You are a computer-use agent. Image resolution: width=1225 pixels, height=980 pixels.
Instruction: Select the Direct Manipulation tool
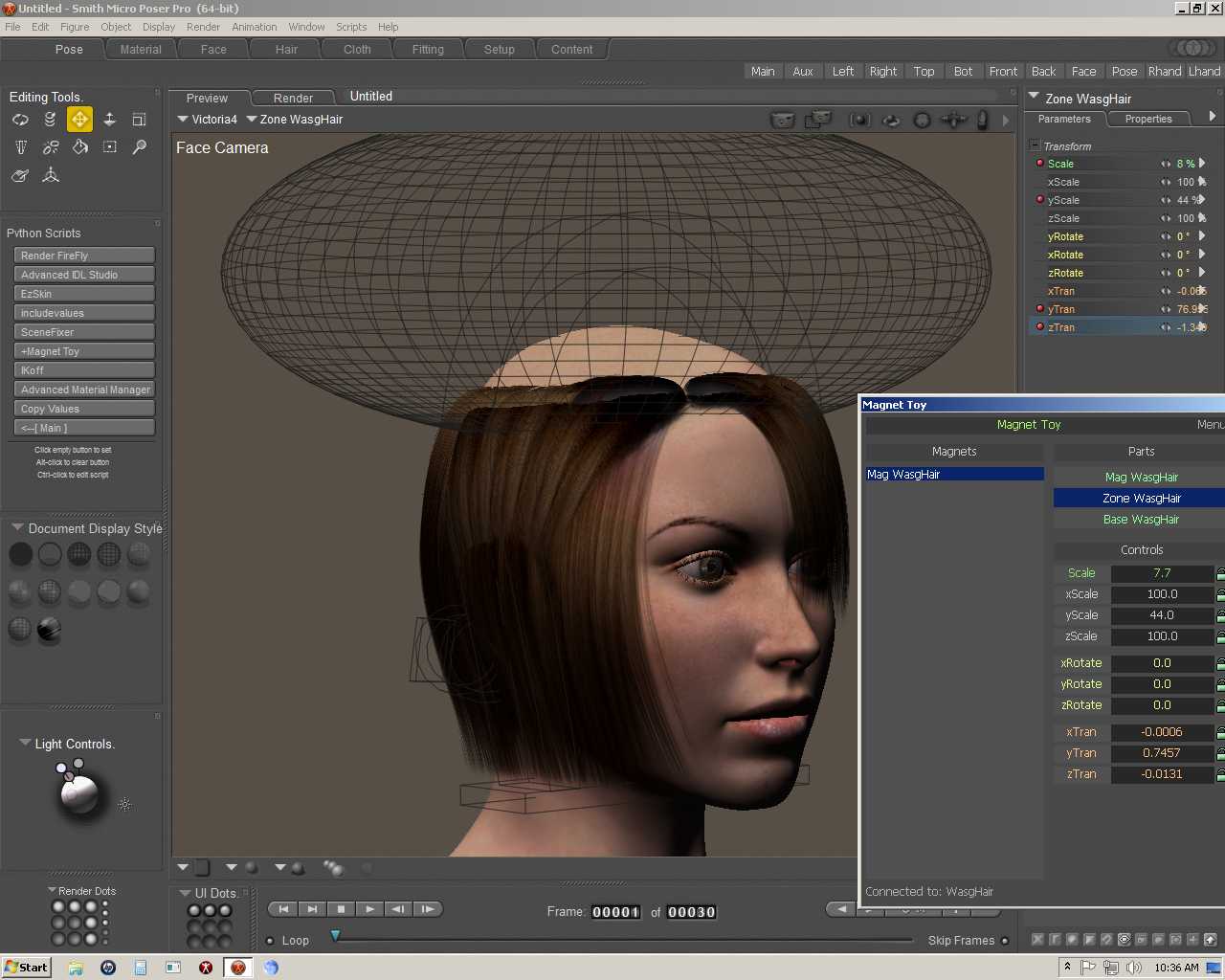coord(50,175)
